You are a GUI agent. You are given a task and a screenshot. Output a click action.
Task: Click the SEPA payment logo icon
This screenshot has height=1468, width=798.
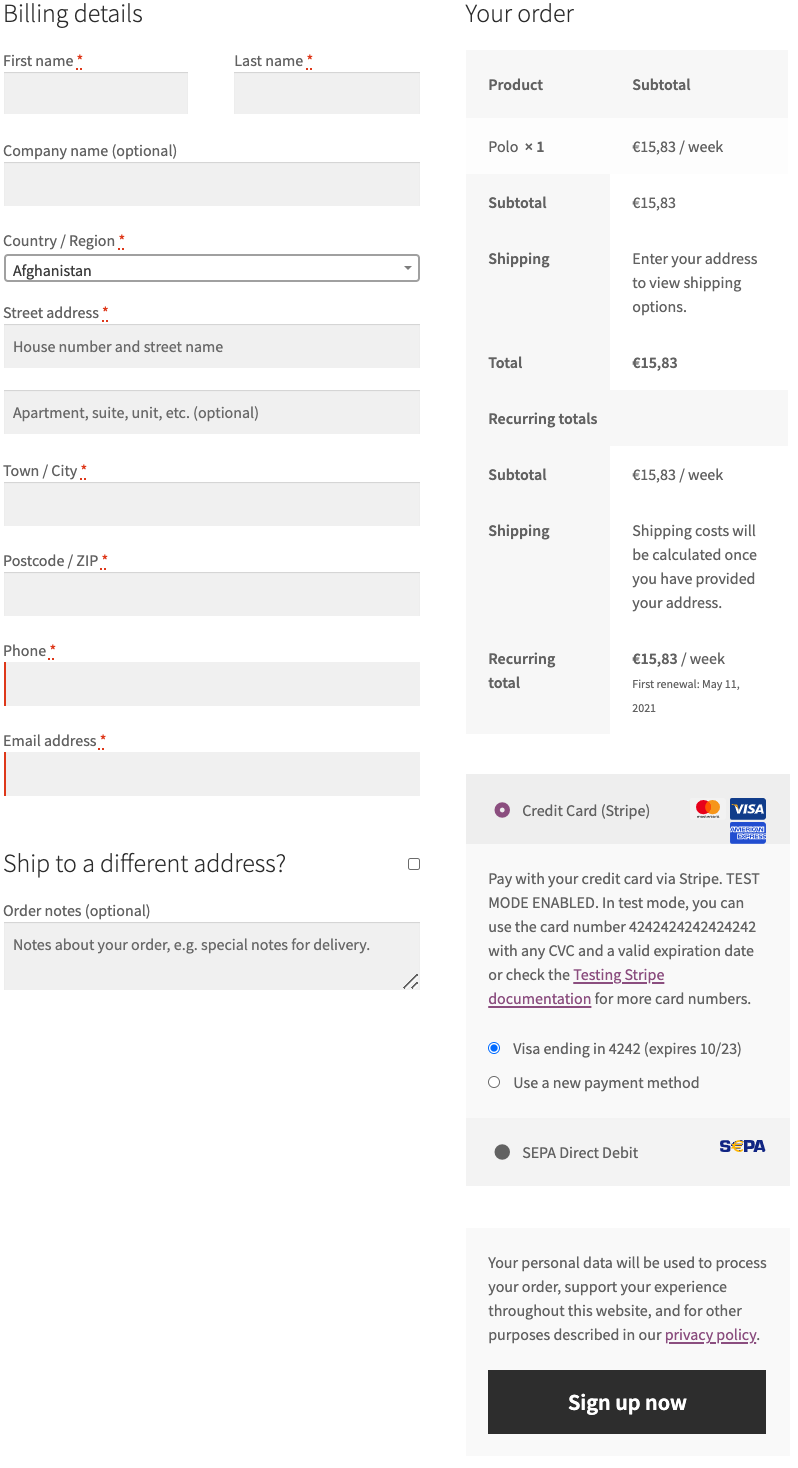pyautogui.click(x=742, y=1146)
